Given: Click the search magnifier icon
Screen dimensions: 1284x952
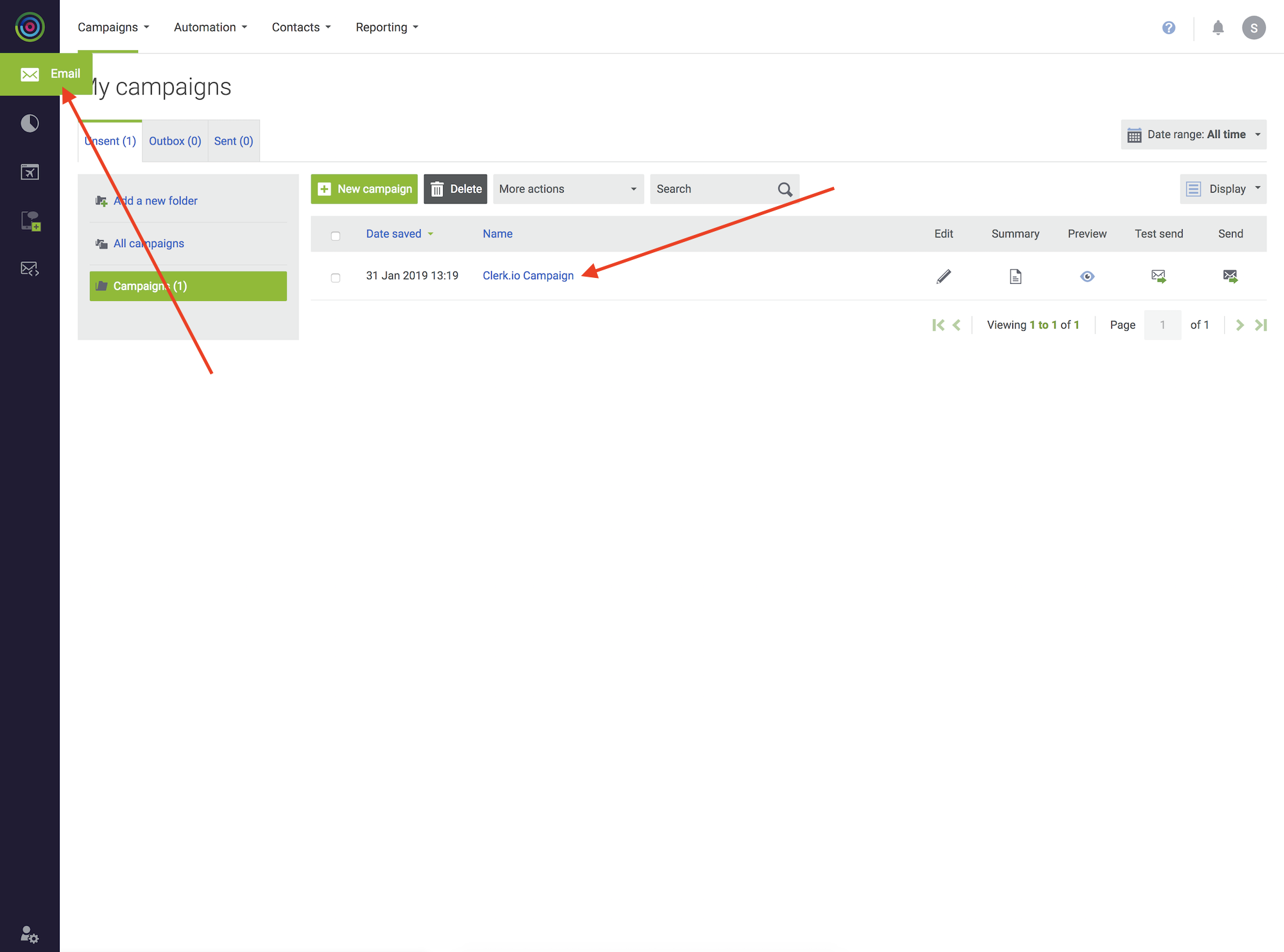Looking at the screenshot, I should coord(785,189).
